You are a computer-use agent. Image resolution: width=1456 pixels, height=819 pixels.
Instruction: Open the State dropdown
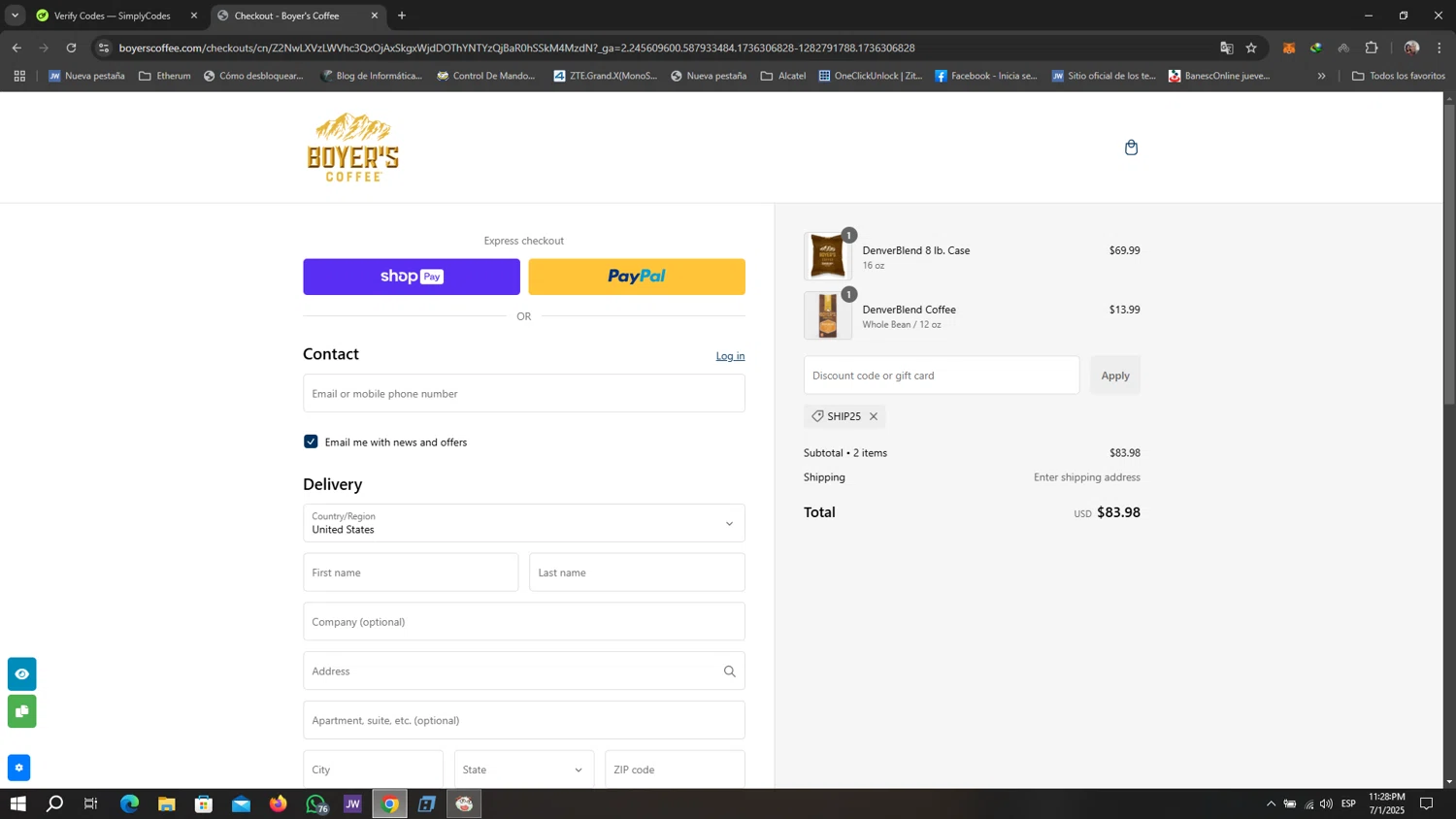pos(523,770)
